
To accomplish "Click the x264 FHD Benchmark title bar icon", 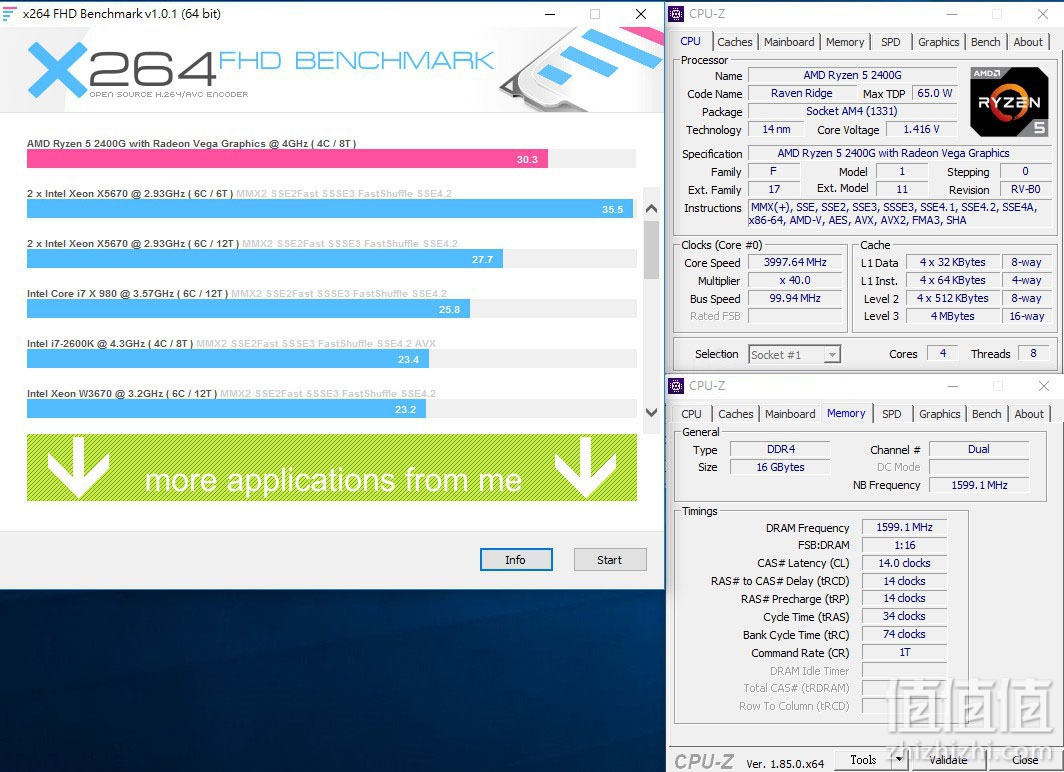I will pyautogui.click(x=10, y=14).
